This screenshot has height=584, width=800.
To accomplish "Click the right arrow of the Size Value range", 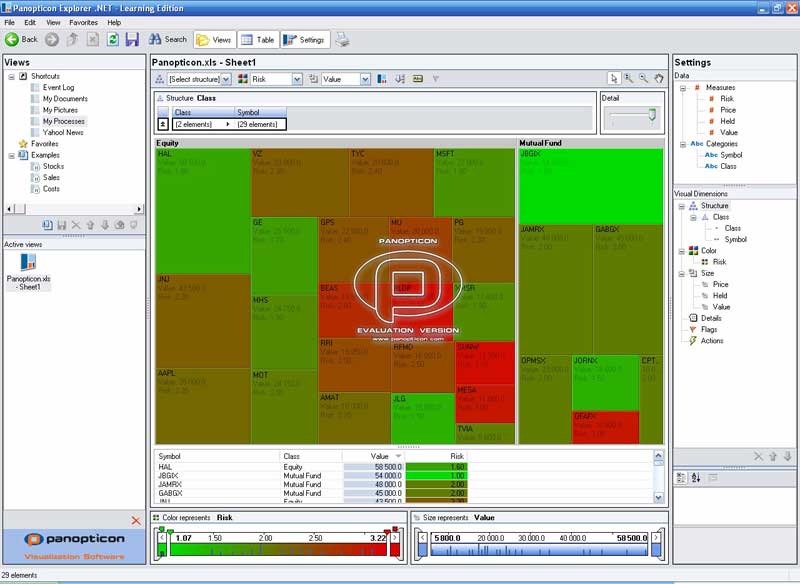I will 657,537.
